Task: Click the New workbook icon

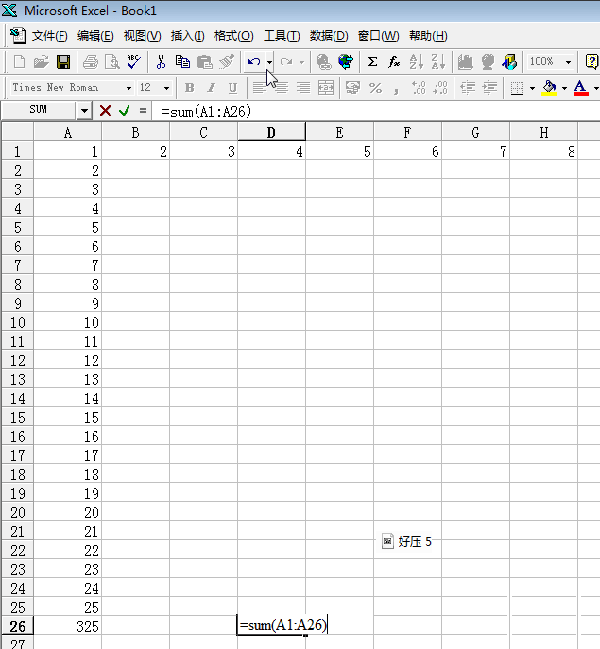Action: pyautogui.click(x=19, y=62)
